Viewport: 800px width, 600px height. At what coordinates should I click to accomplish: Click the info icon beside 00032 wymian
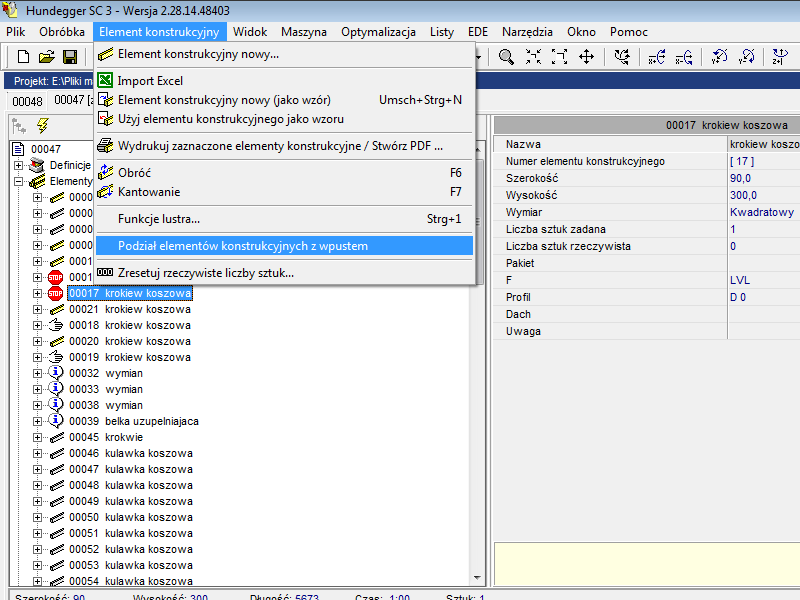pos(55,373)
